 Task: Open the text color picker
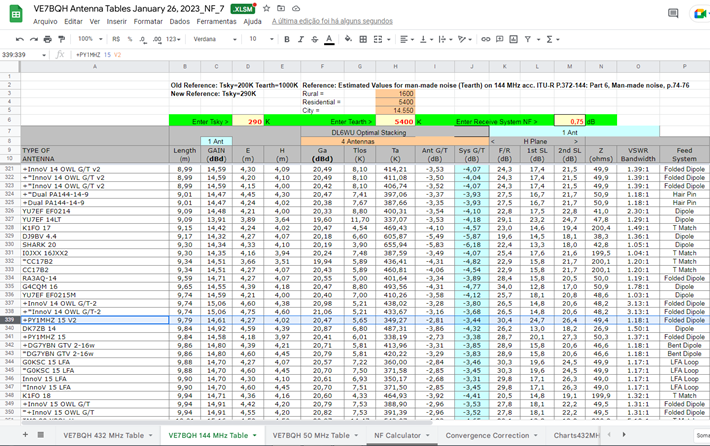[329, 39]
